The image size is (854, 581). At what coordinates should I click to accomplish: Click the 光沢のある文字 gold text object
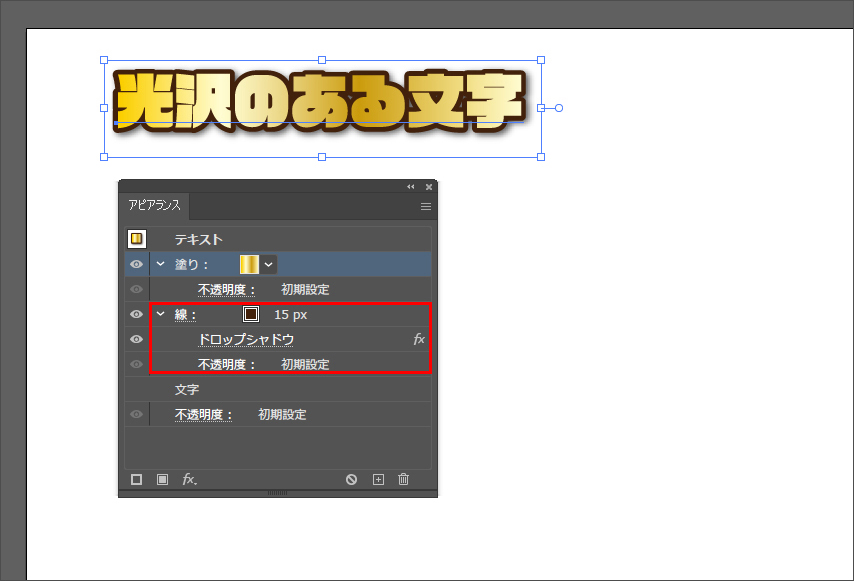[320, 102]
